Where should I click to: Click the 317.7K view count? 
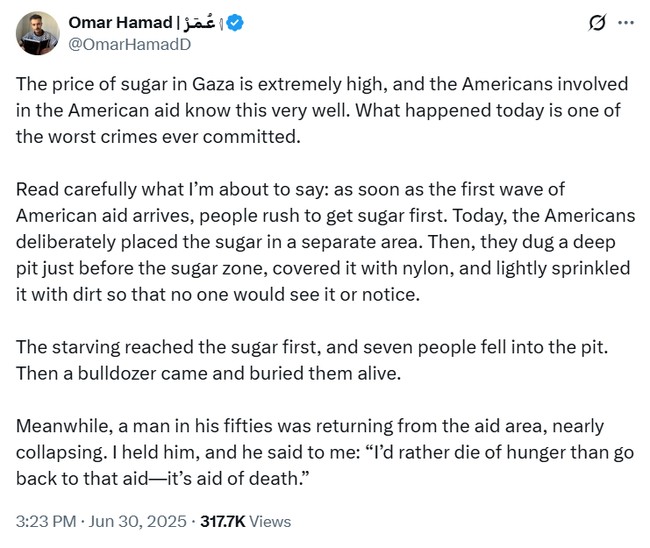pos(229,521)
